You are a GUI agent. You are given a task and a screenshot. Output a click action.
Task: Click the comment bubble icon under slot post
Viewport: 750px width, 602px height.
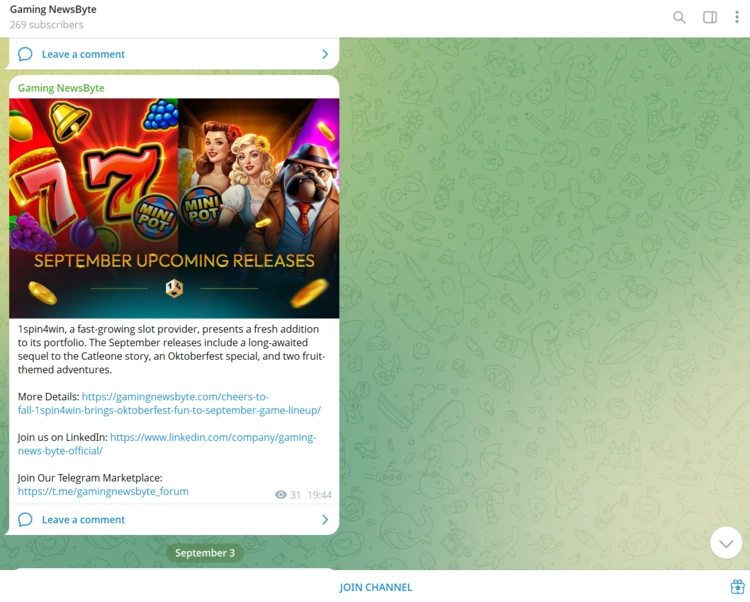[x=25, y=519]
